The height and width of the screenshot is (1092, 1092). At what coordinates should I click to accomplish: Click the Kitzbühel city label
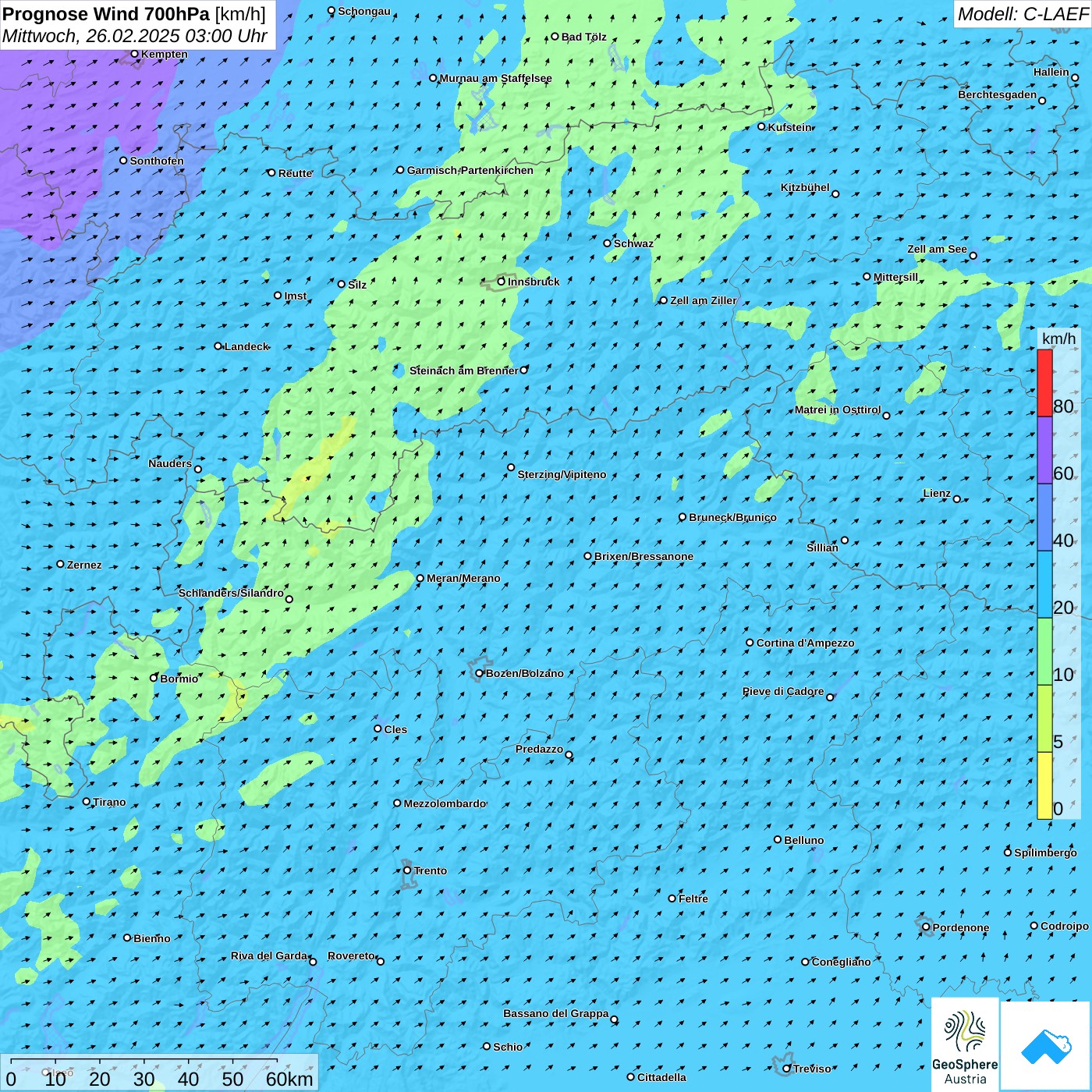pos(805,187)
